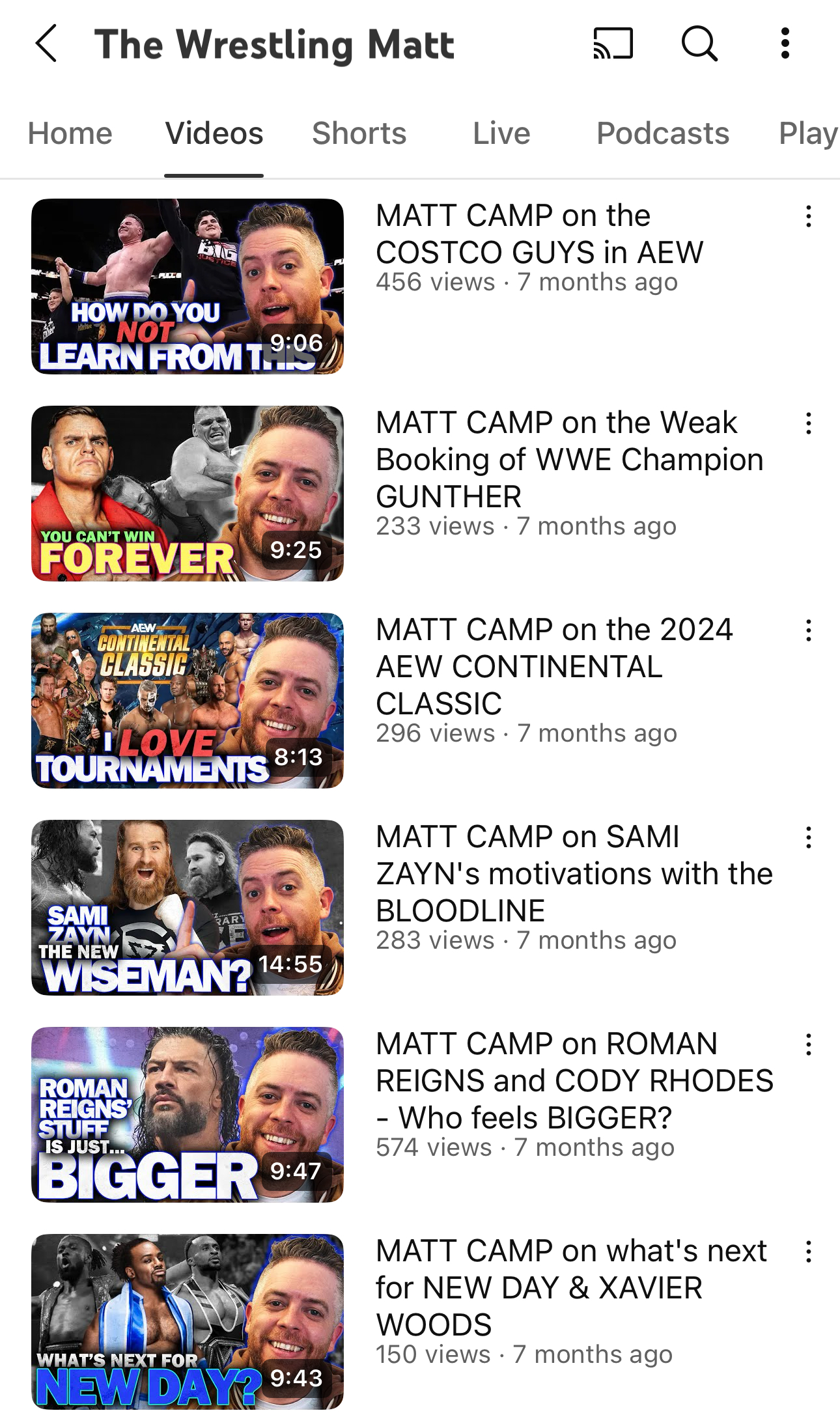The height and width of the screenshot is (1428, 840).
Task: Play the 'What's Next for New Day?' thumbnail
Action: (188, 1322)
